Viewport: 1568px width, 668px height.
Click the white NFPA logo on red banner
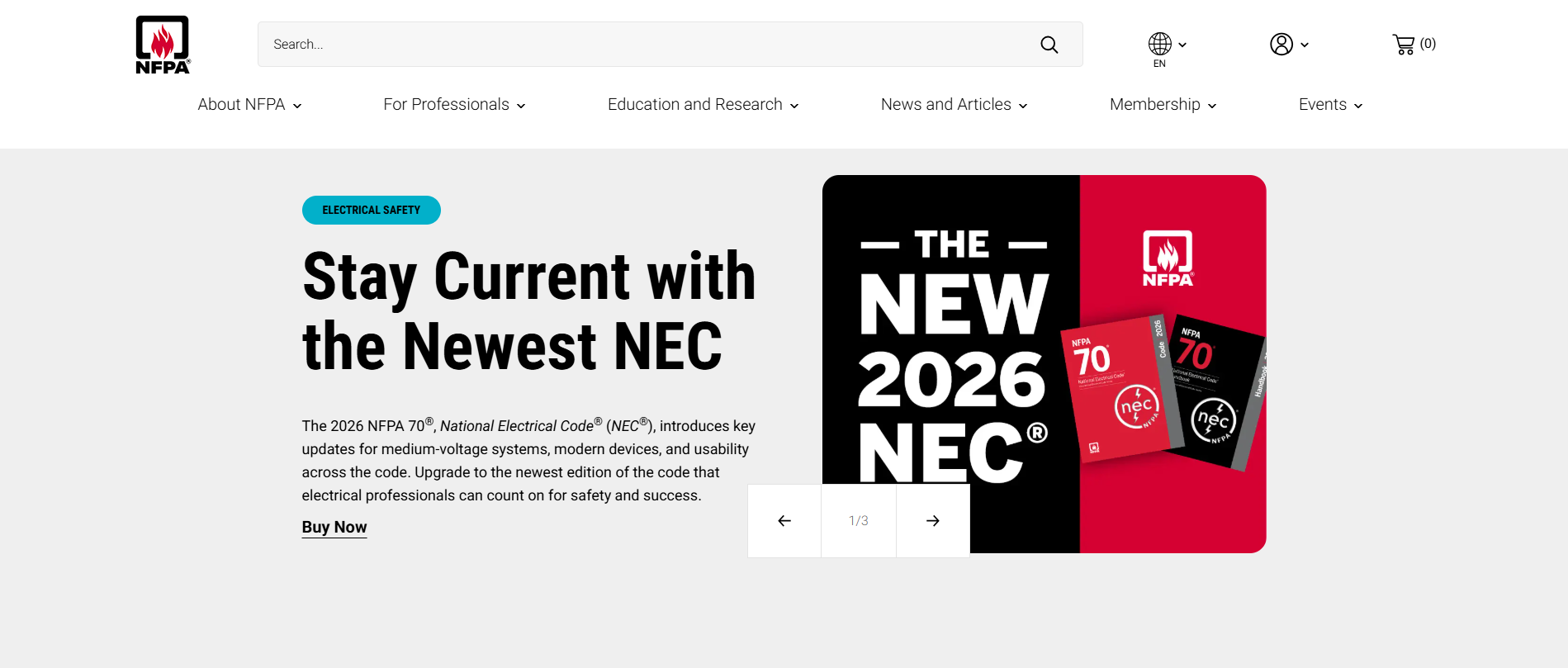tap(1168, 258)
